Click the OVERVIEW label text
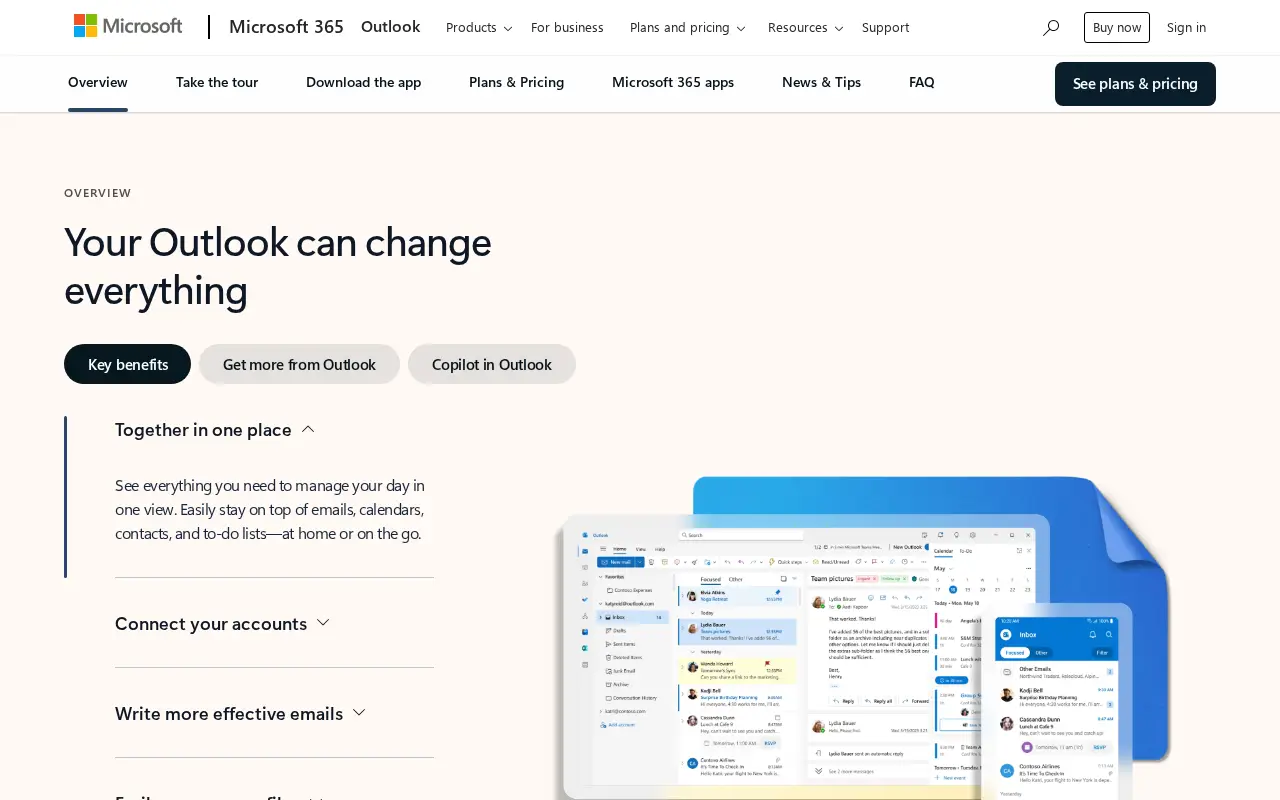 coord(98,193)
